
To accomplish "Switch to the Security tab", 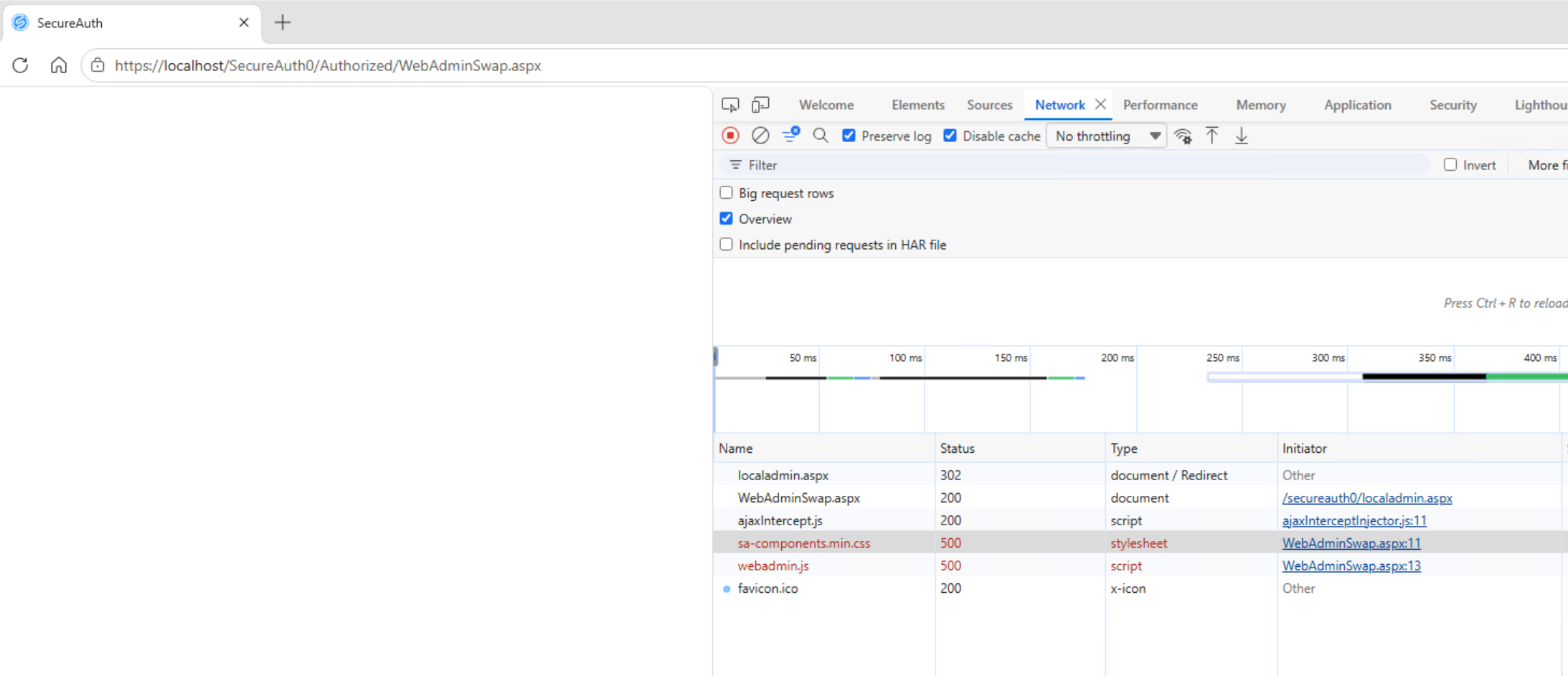I will click(1453, 105).
